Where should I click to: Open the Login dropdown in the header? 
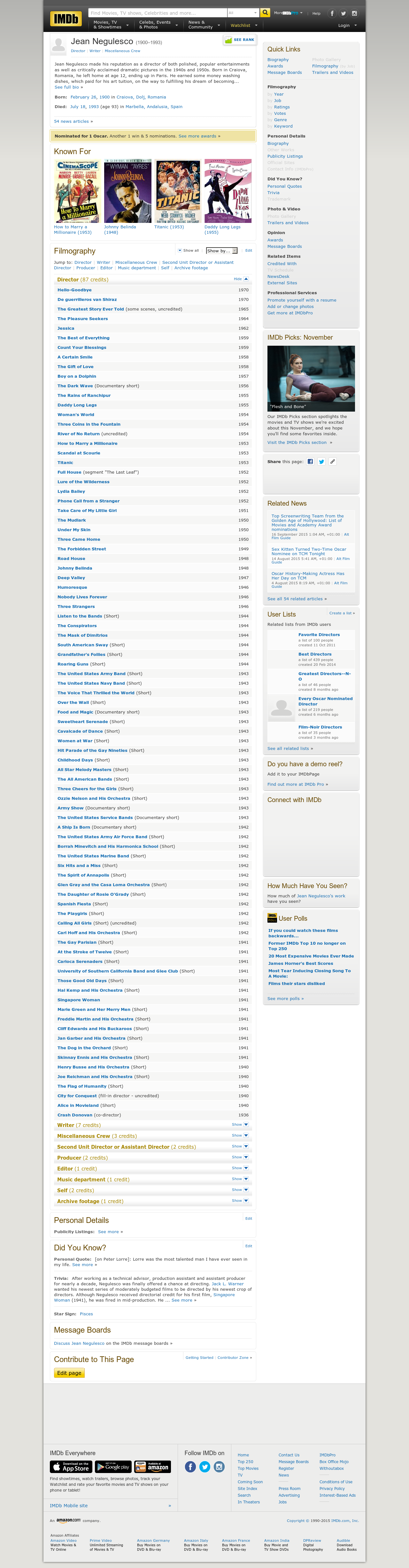(x=348, y=26)
